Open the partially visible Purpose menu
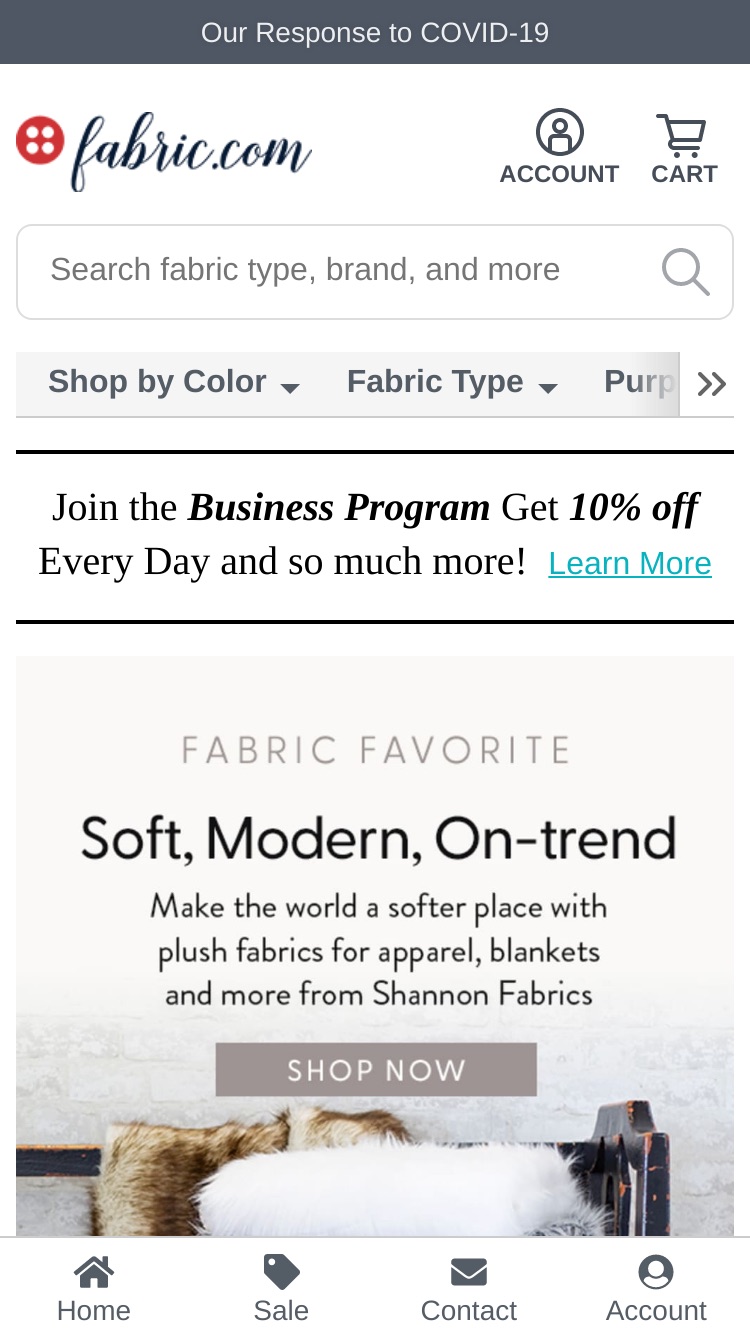This screenshot has height=1334, width=750. (x=640, y=383)
